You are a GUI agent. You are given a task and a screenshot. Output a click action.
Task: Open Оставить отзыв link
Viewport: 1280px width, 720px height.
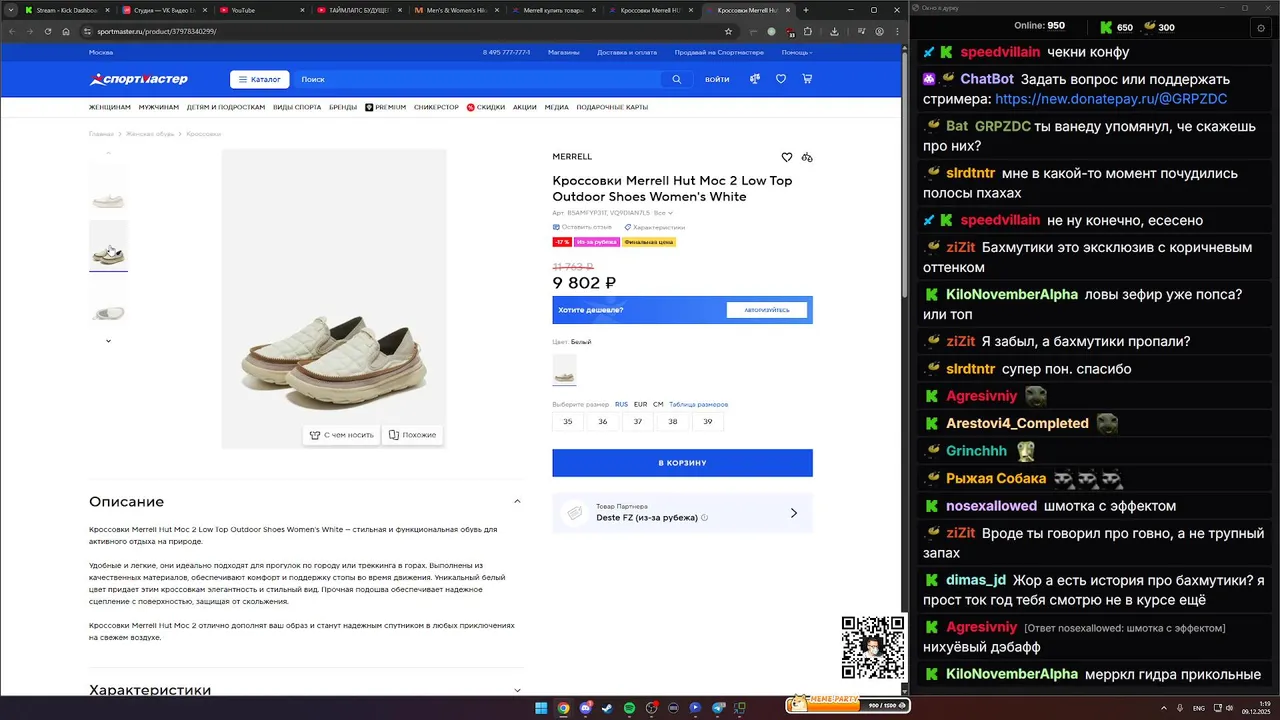(x=582, y=227)
